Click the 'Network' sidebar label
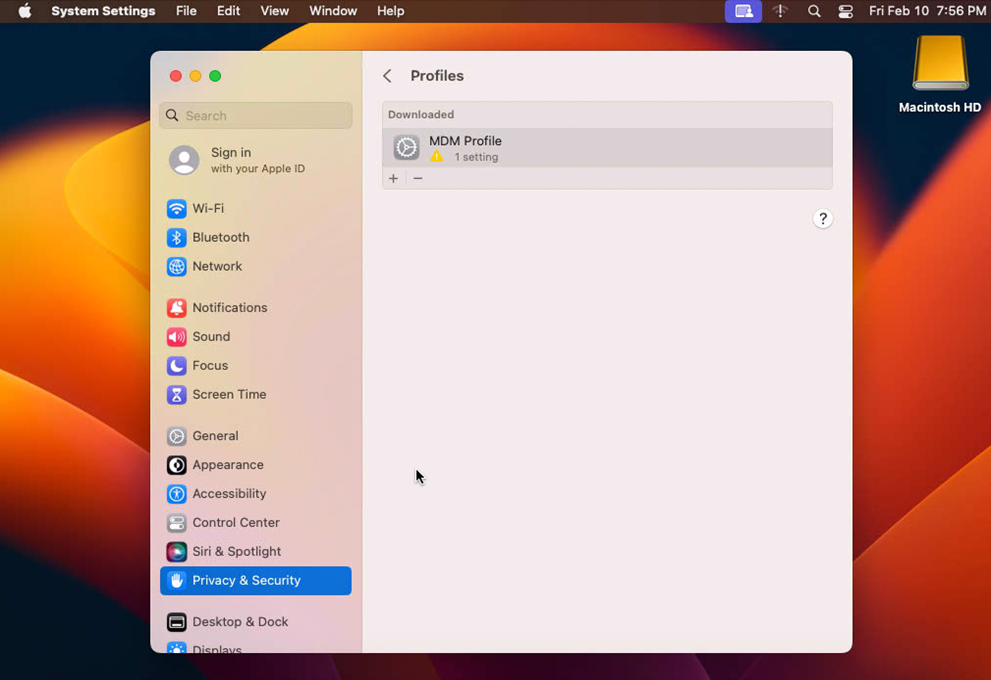The image size is (991, 680). (217, 267)
